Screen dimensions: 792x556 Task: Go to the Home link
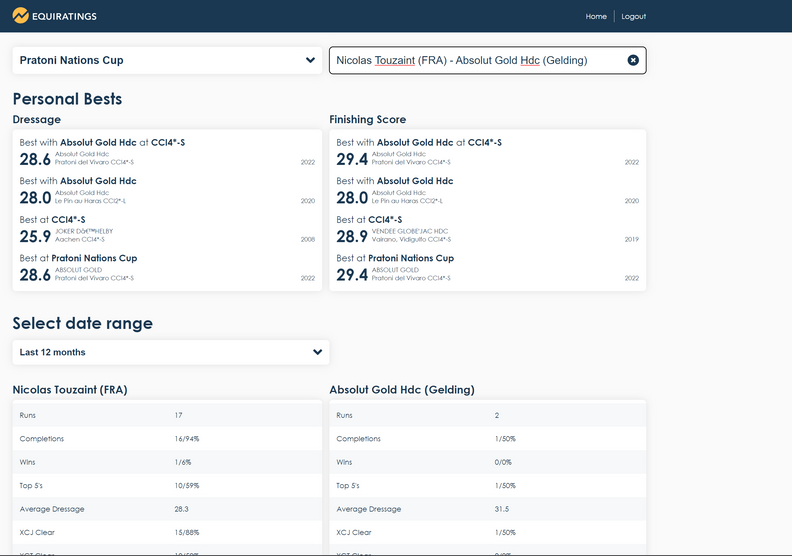tap(596, 17)
